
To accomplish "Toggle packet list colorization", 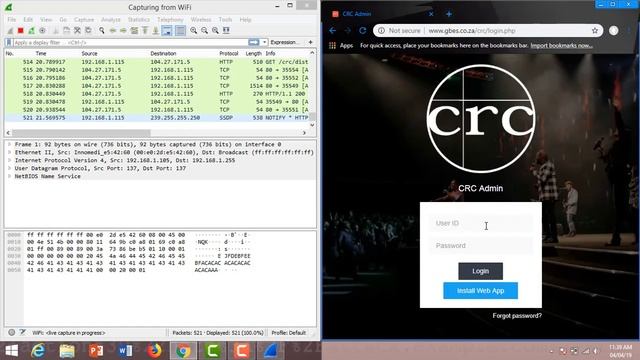I will [x=180, y=31].
